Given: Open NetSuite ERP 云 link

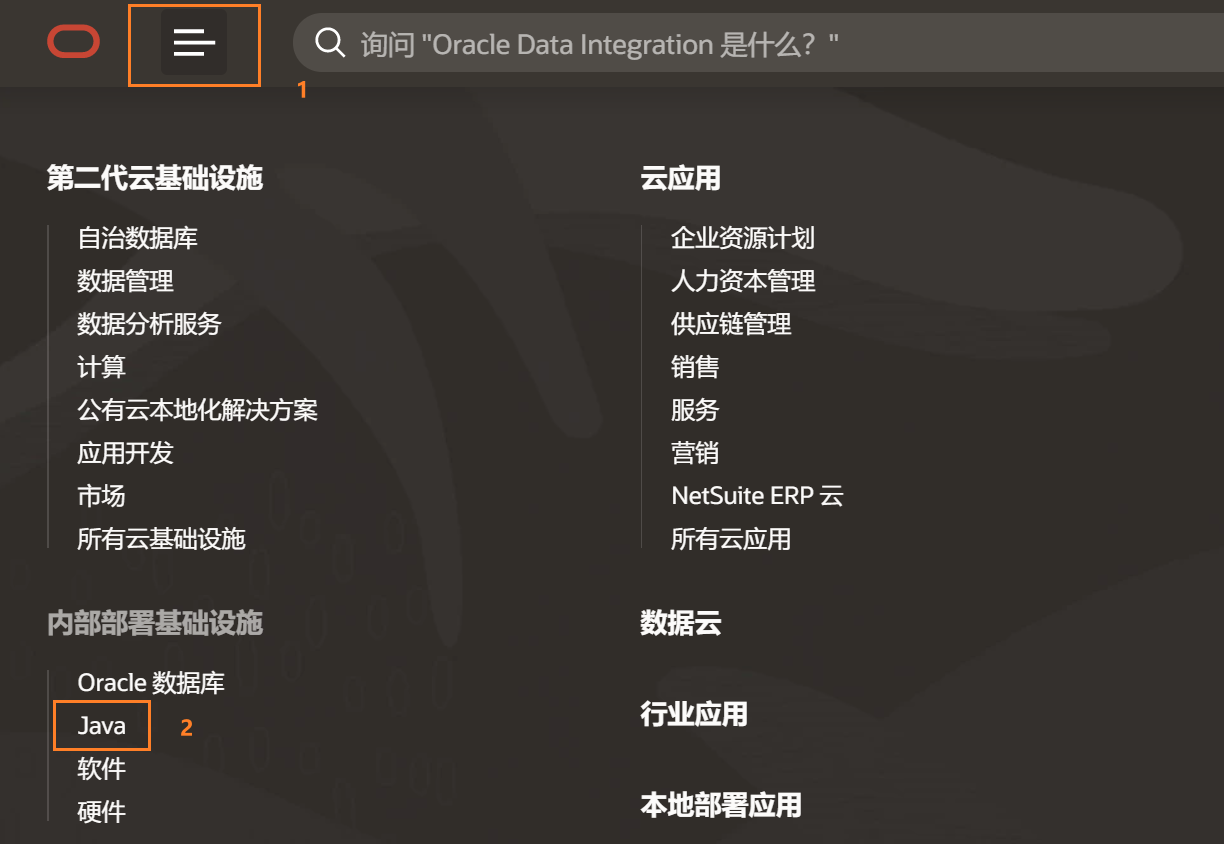Looking at the screenshot, I should 757,496.
